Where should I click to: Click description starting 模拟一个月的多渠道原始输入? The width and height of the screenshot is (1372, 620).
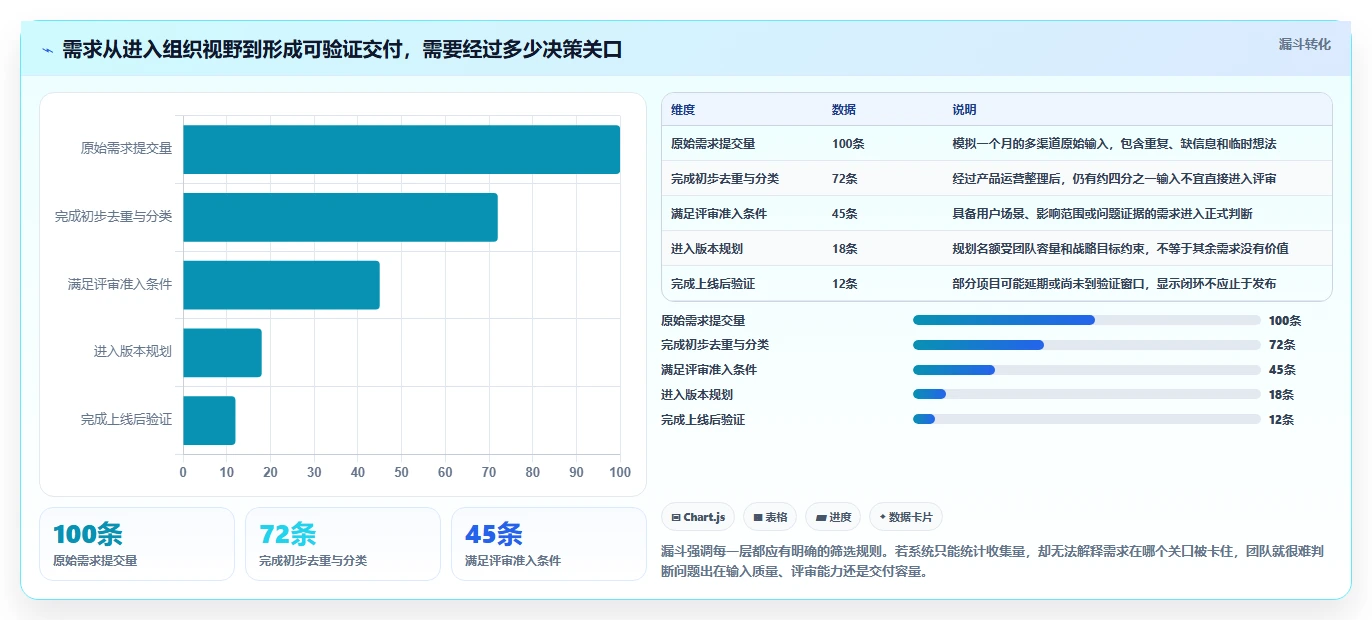[1114, 144]
